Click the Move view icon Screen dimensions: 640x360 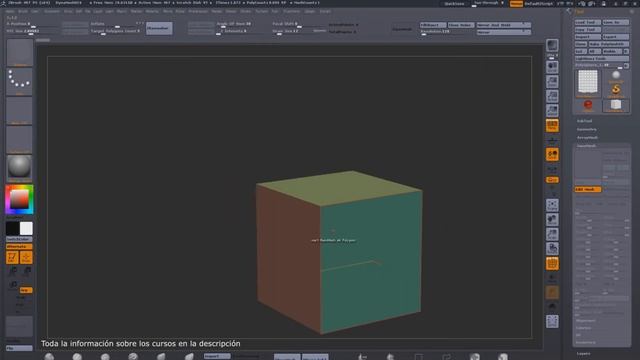click(x=552, y=220)
